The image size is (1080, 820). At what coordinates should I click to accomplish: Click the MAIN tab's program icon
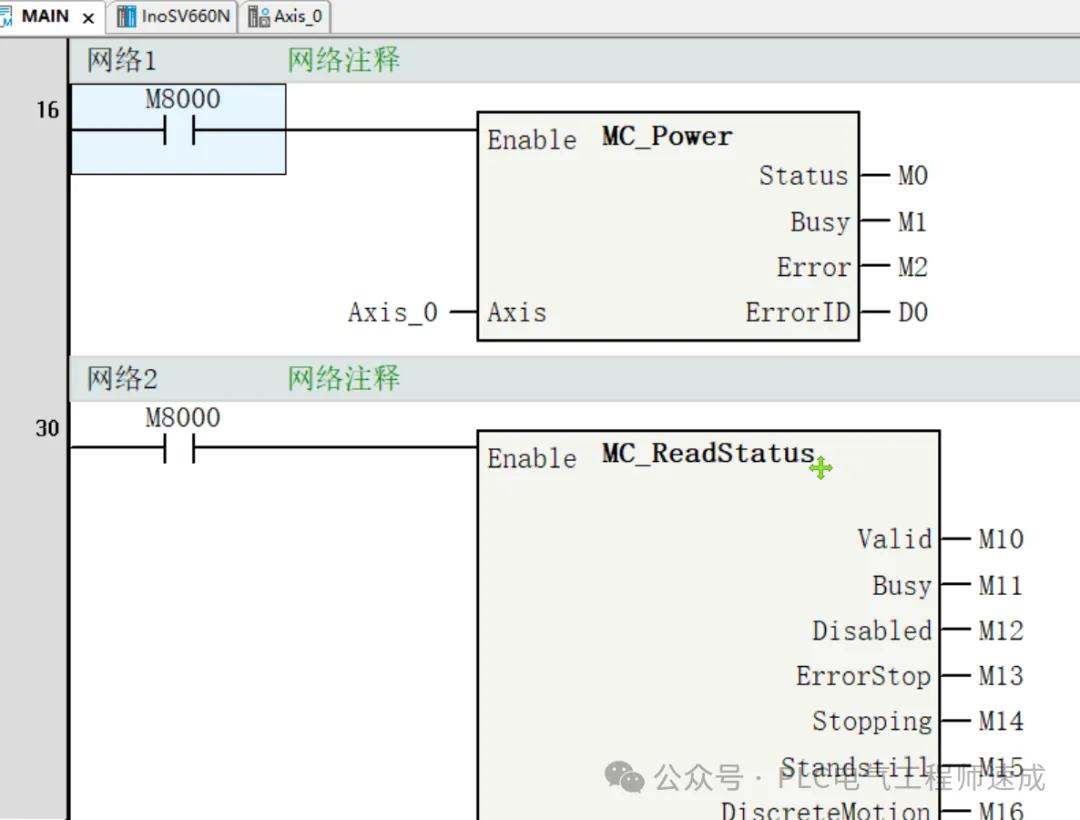coord(6,17)
